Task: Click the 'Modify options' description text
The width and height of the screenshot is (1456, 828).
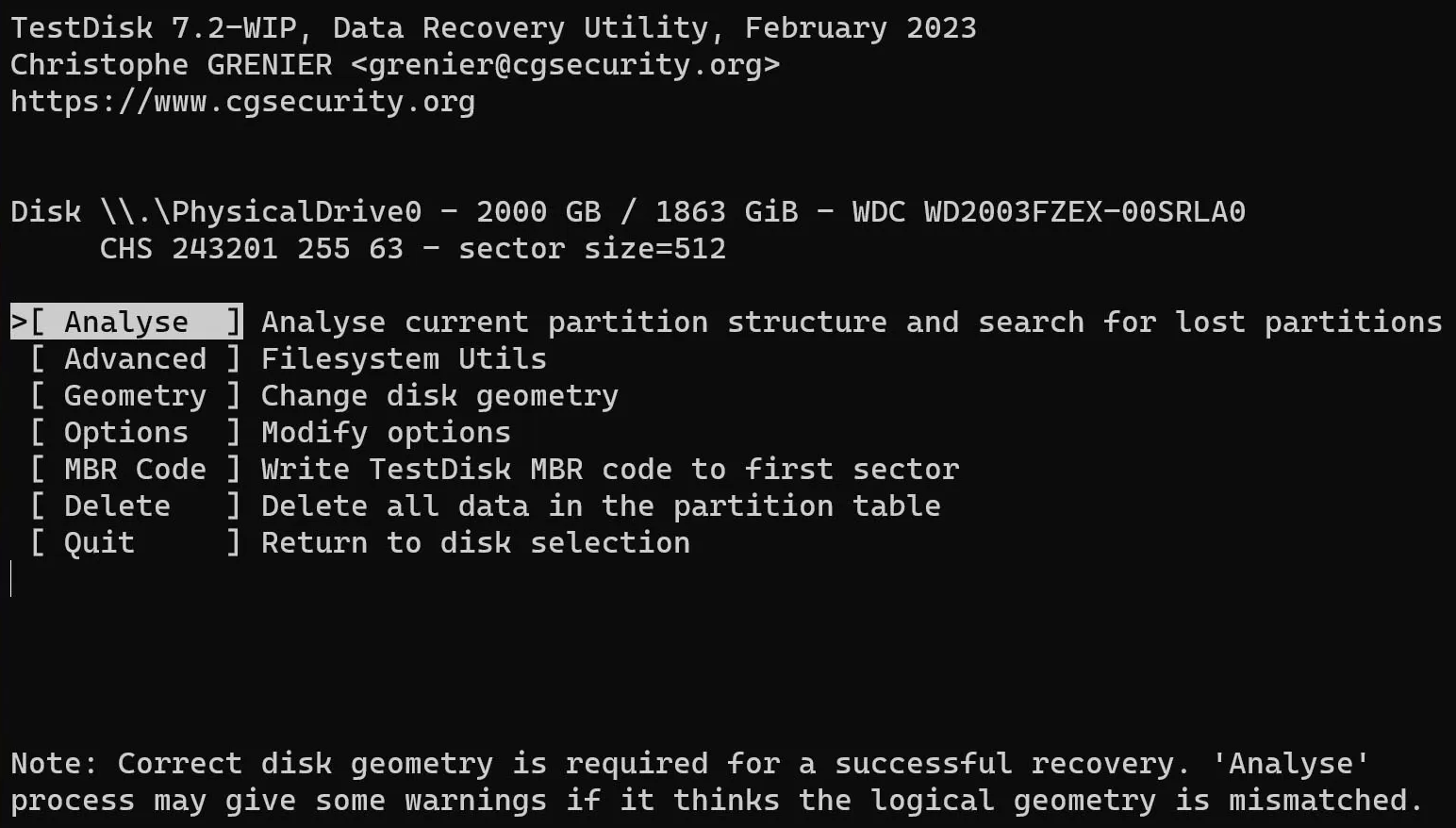Action: (386, 432)
